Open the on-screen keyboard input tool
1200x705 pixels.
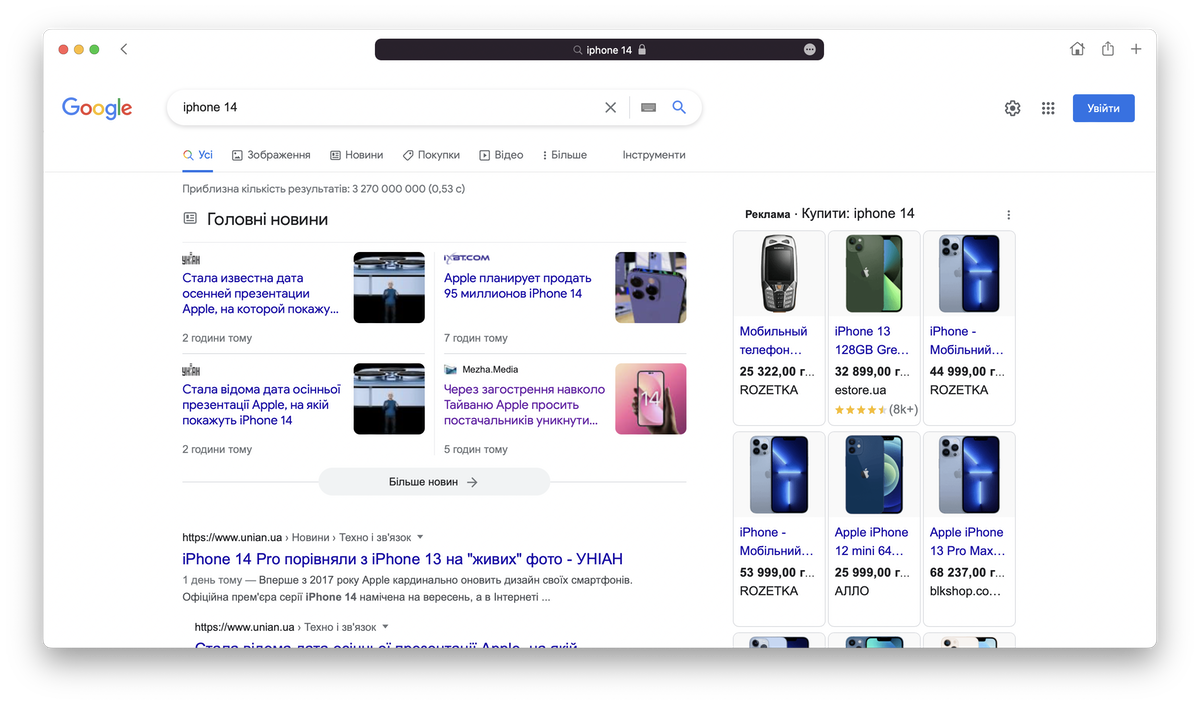pyautogui.click(x=648, y=108)
